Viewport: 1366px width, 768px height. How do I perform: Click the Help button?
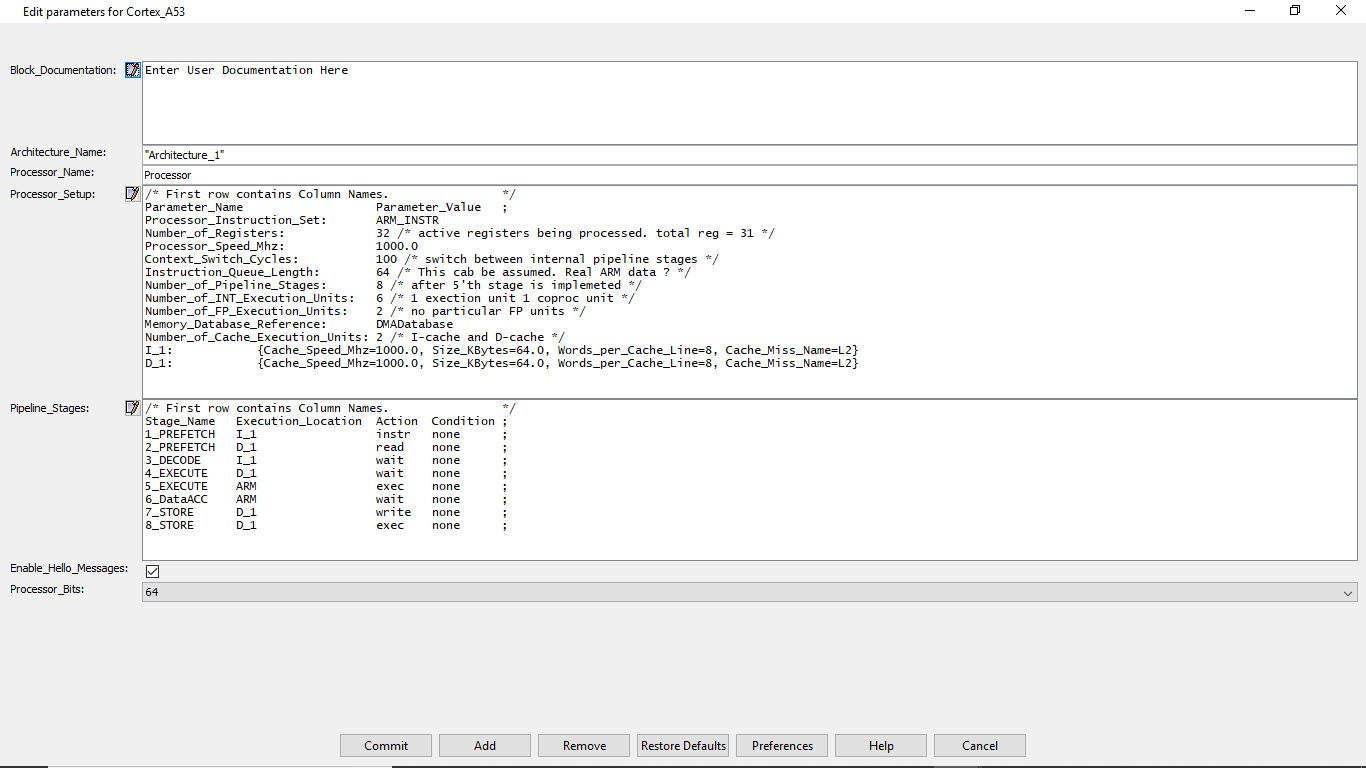click(x=881, y=746)
